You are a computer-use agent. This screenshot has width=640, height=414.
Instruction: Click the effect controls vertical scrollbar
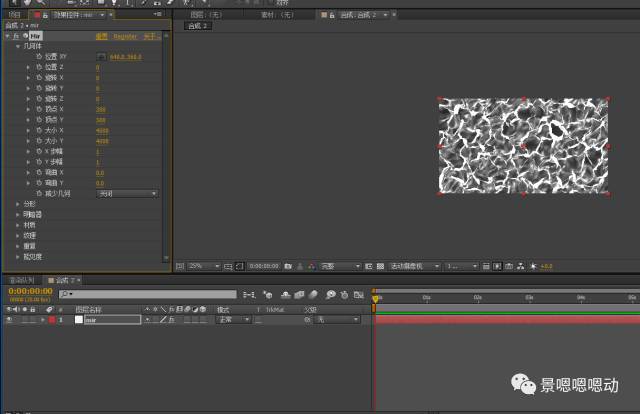tap(166, 147)
